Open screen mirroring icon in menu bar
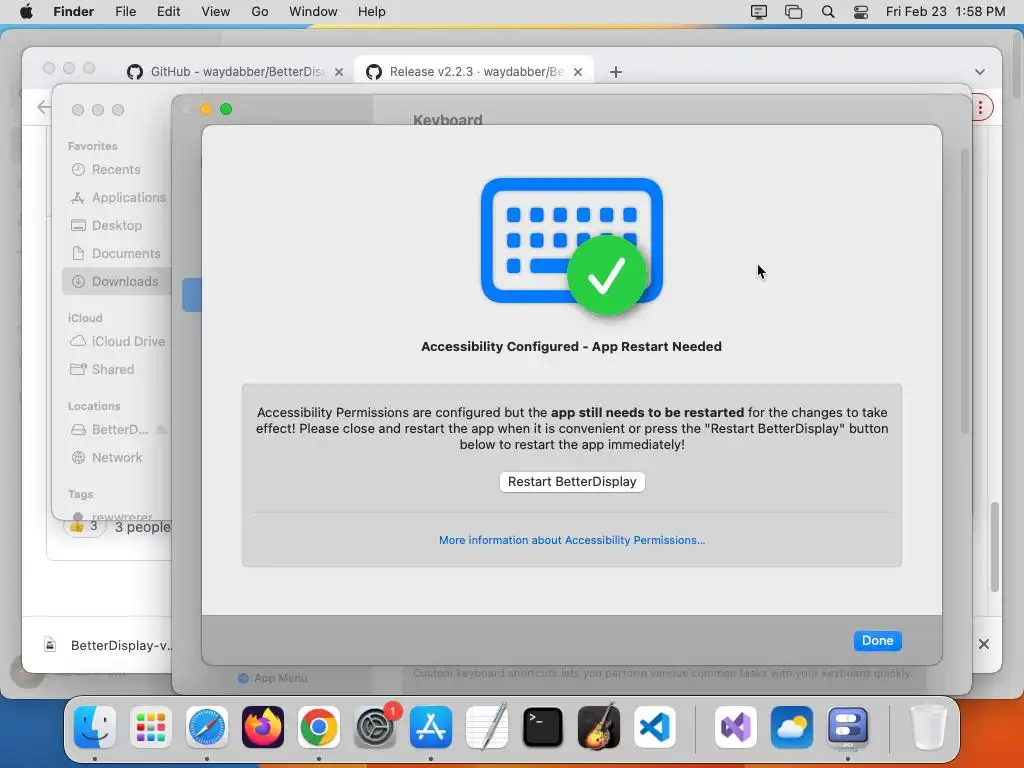This screenshot has width=1024, height=768. [x=758, y=12]
